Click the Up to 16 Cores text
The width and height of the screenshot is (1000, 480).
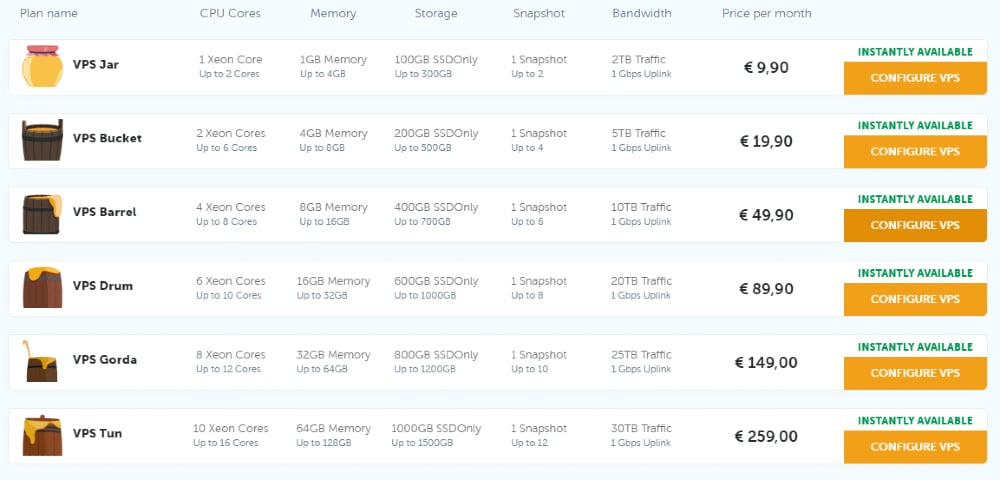[x=226, y=443]
